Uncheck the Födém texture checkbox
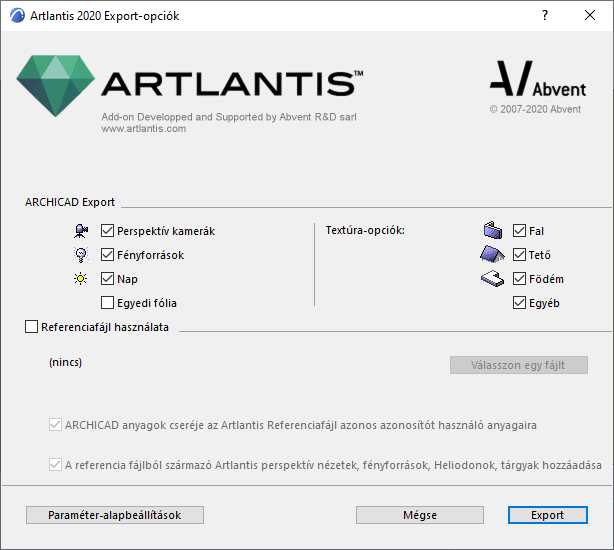 coord(519,279)
